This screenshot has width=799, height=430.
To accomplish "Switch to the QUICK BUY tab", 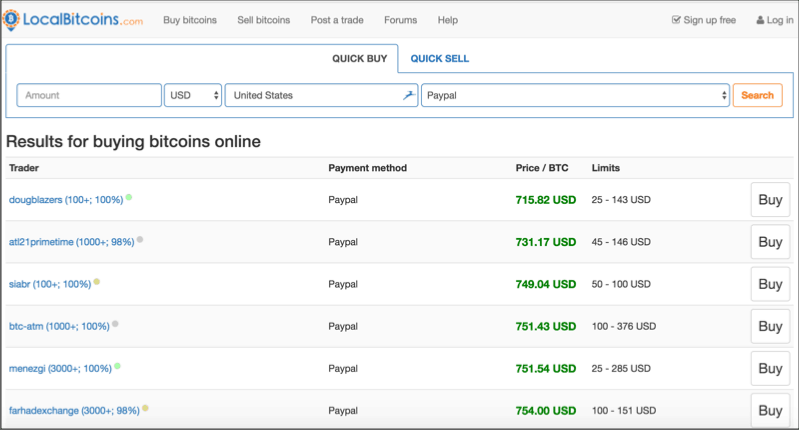I will pyautogui.click(x=359, y=59).
